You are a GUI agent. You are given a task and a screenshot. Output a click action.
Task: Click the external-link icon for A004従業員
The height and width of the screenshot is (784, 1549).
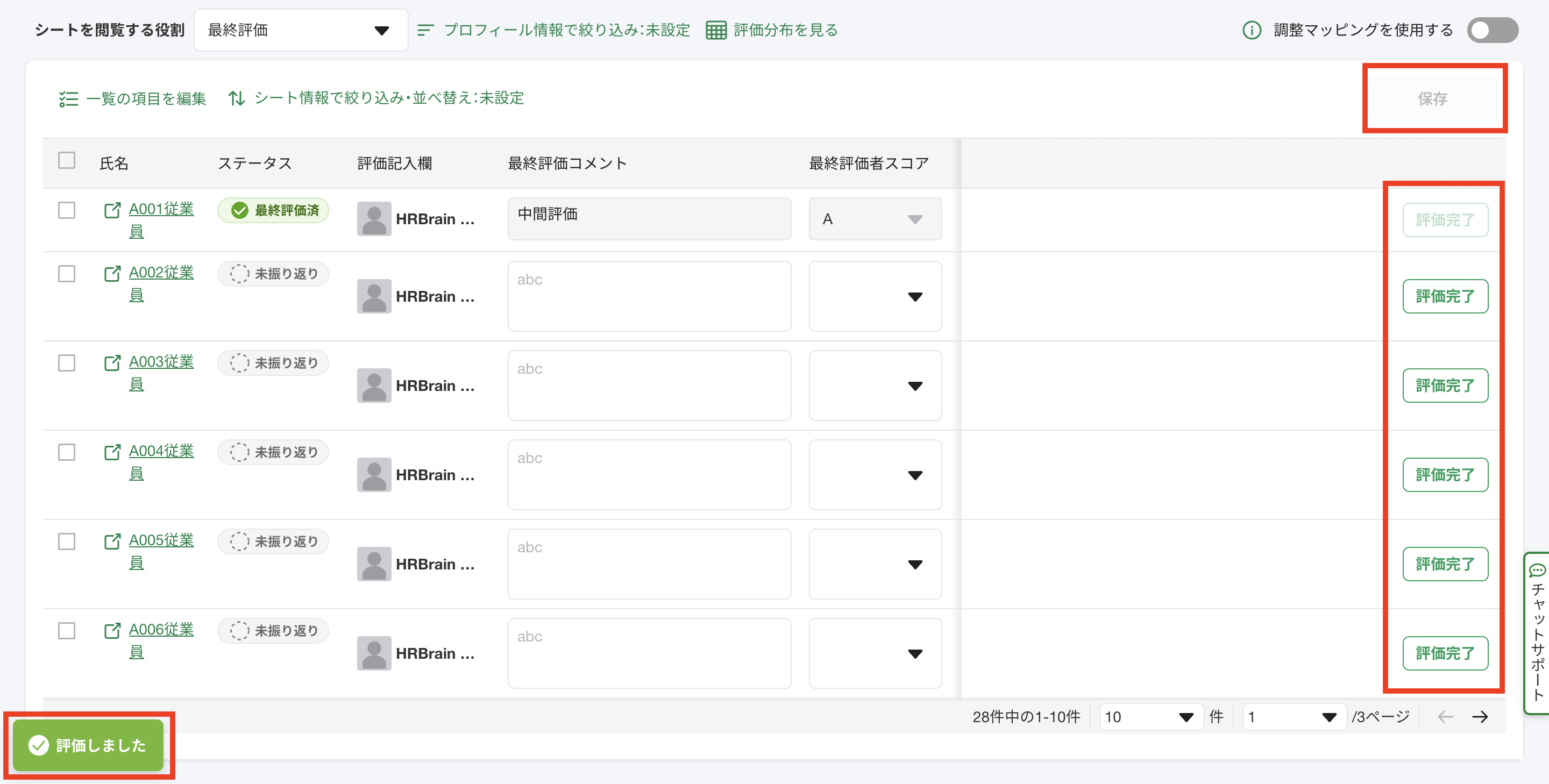(112, 452)
